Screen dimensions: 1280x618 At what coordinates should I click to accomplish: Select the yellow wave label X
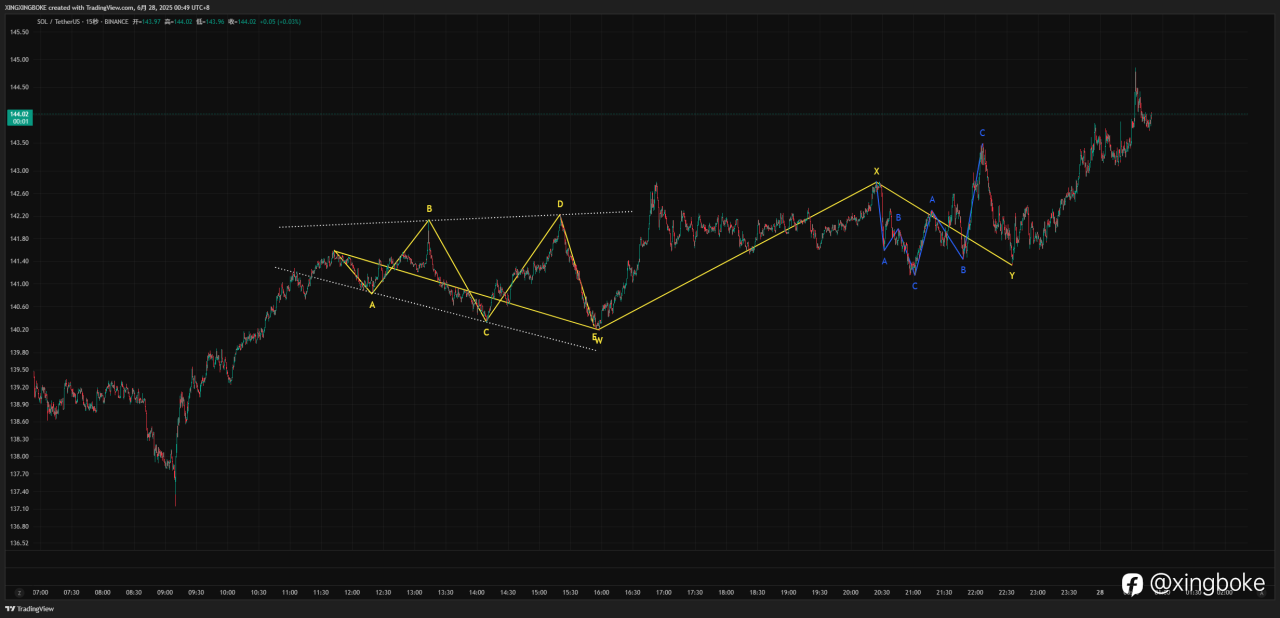pyautogui.click(x=876, y=171)
